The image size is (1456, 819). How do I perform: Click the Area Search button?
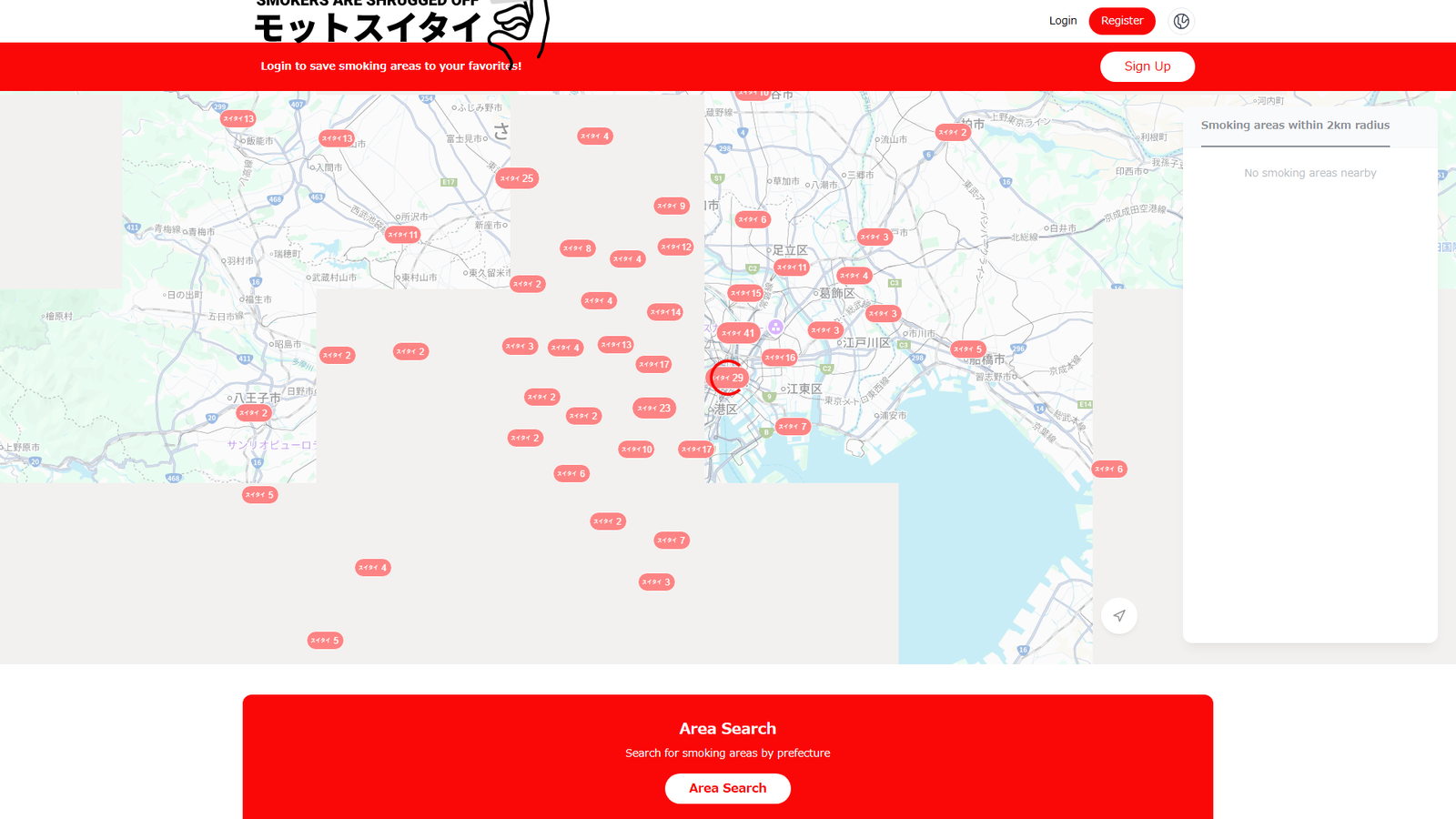[x=727, y=788]
